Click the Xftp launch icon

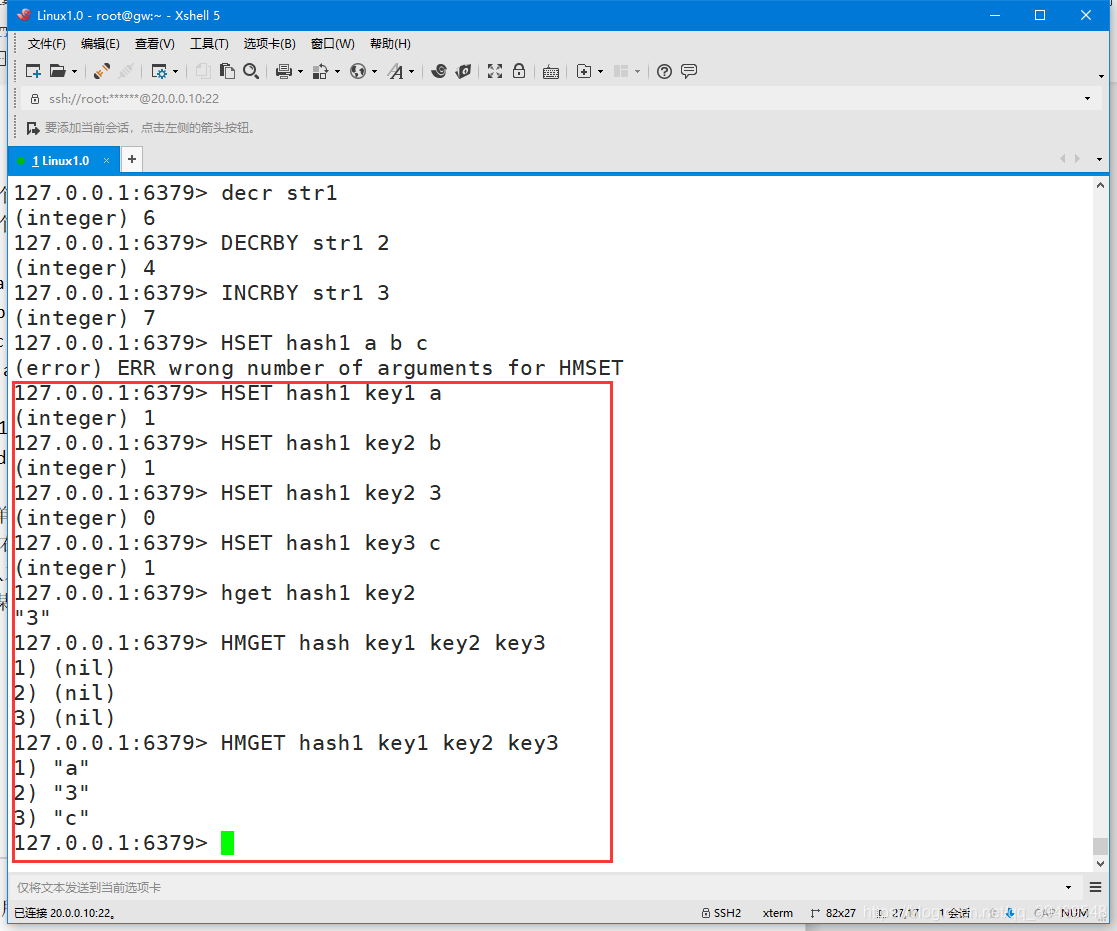tap(463, 71)
